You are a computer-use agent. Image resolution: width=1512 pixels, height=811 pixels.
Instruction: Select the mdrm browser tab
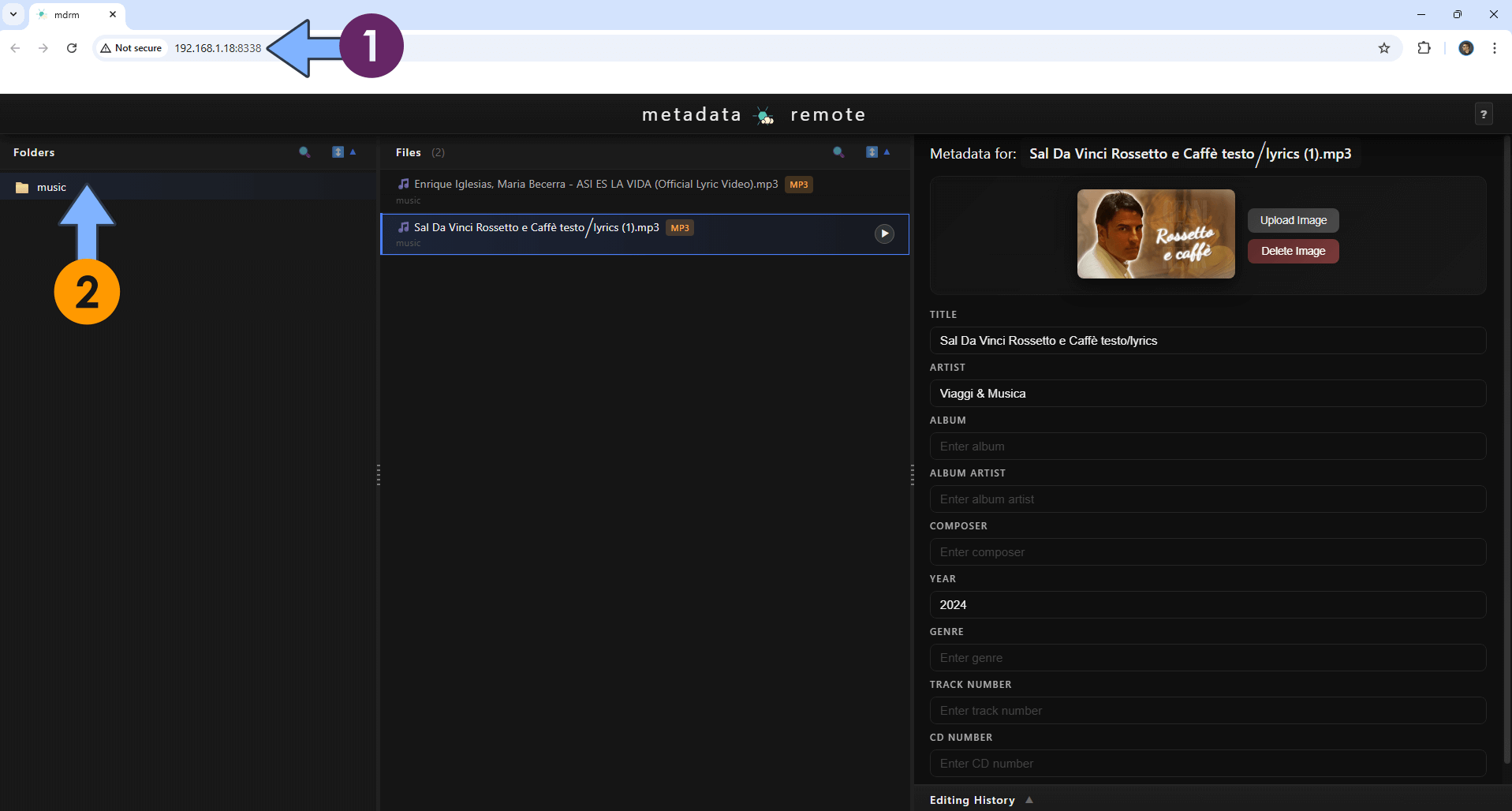77,15
